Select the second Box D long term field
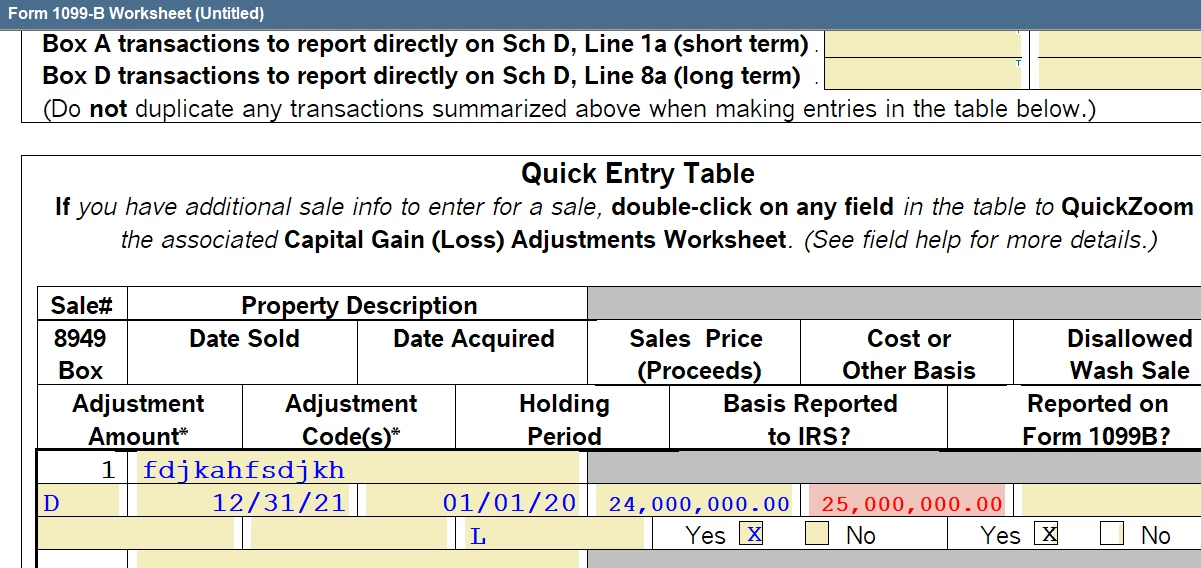 (1120, 75)
